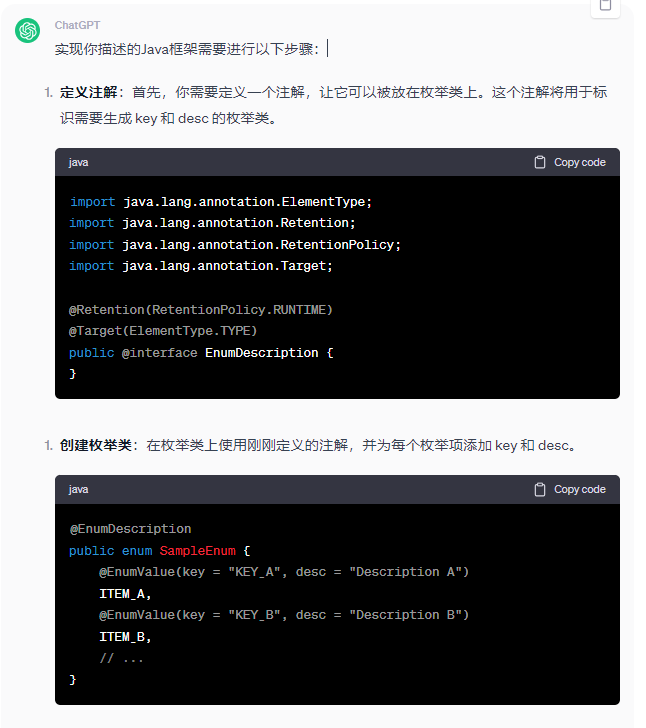646x728 pixels.
Task: Click clipboard icon in the SampleEnum code block header
Action: pyautogui.click(x=540, y=489)
